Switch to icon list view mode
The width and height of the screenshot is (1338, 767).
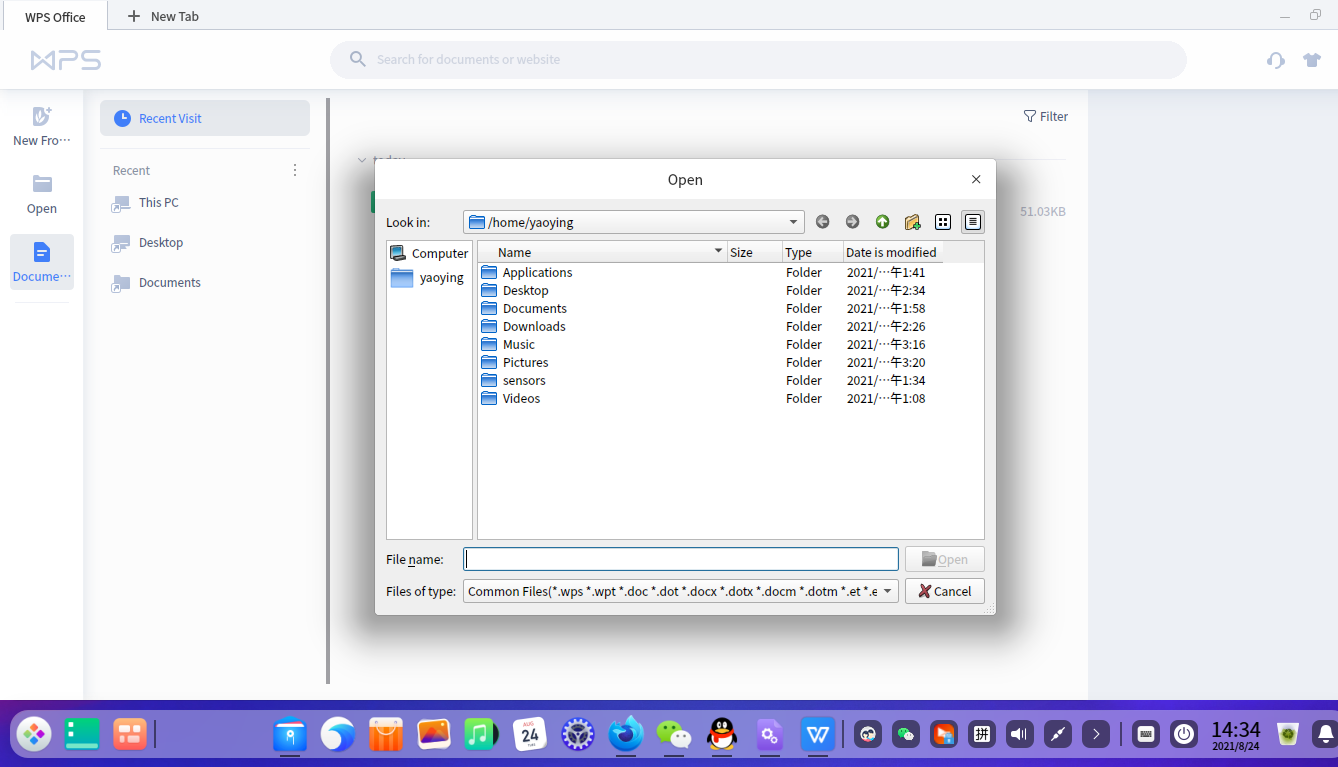point(942,222)
